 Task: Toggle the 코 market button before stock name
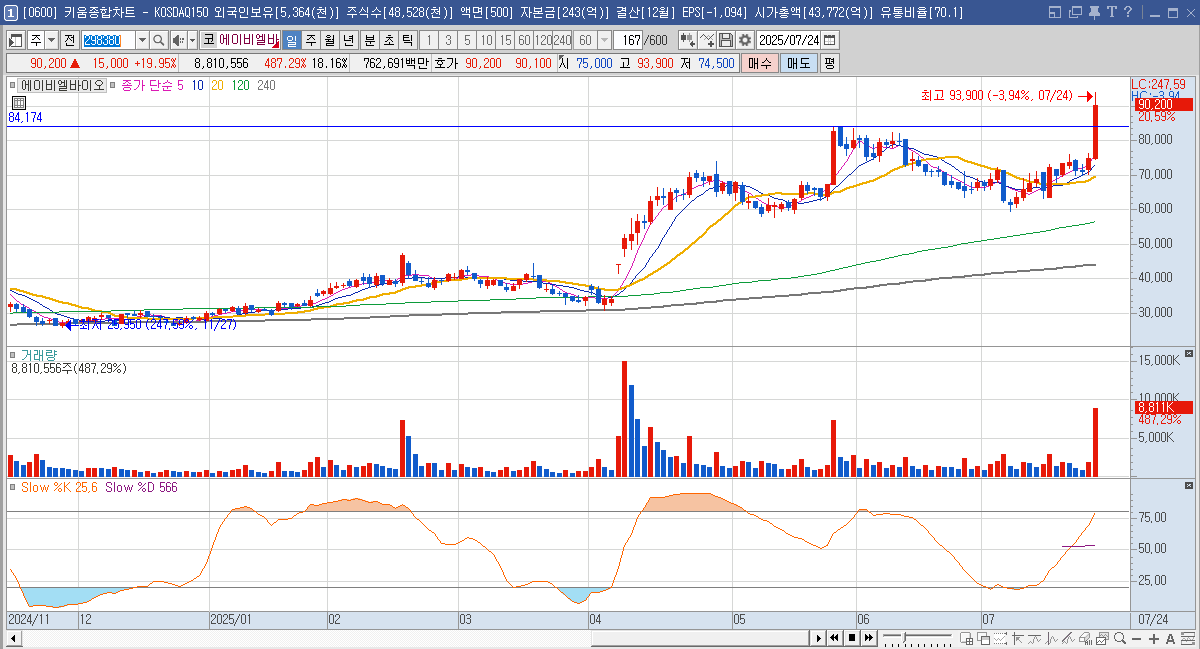coord(208,40)
